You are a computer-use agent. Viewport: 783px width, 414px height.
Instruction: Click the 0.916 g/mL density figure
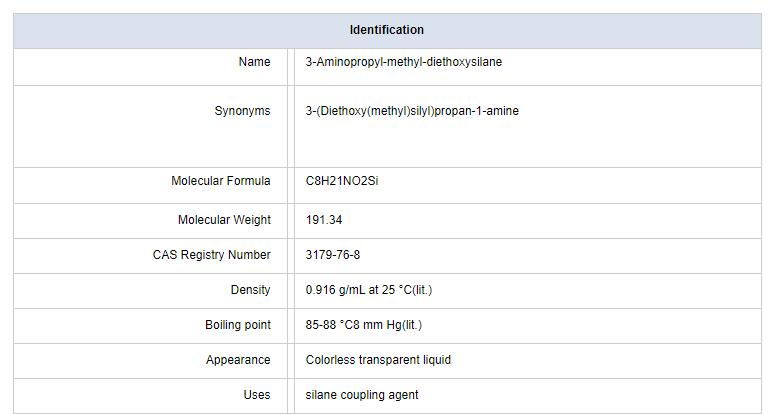click(335, 290)
